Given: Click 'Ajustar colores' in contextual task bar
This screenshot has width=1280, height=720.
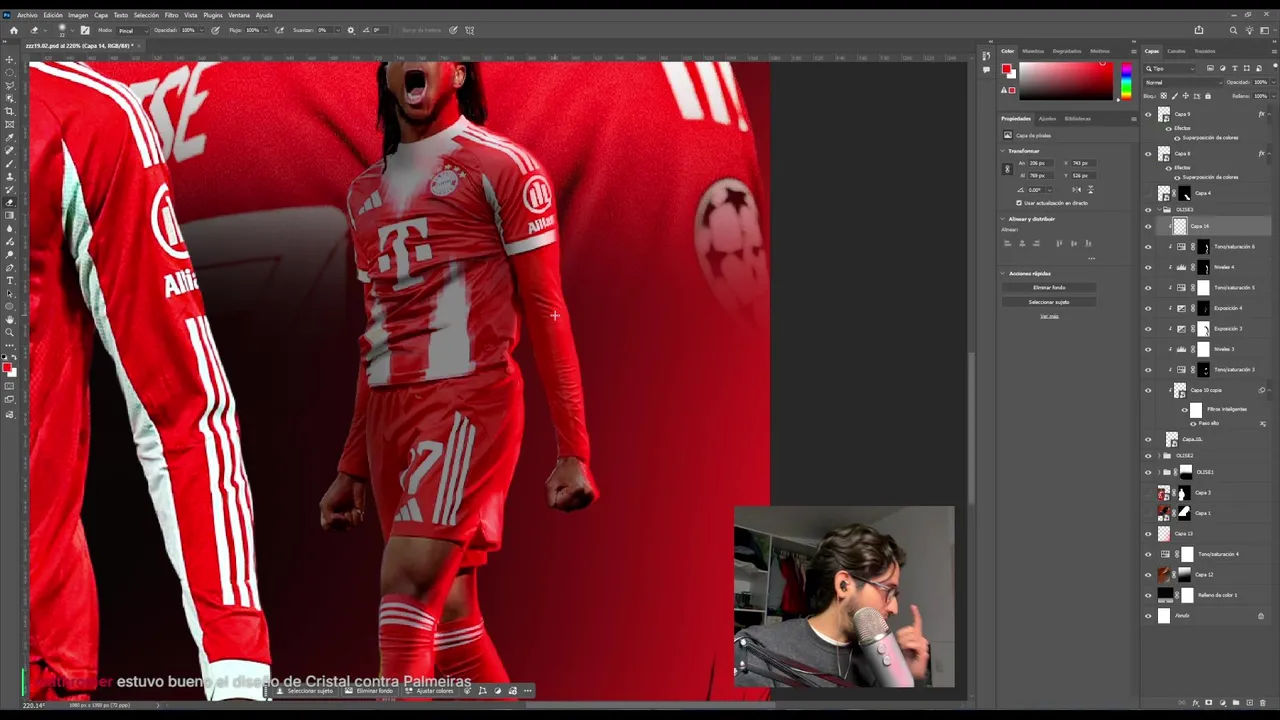Looking at the screenshot, I should pos(430,691).
